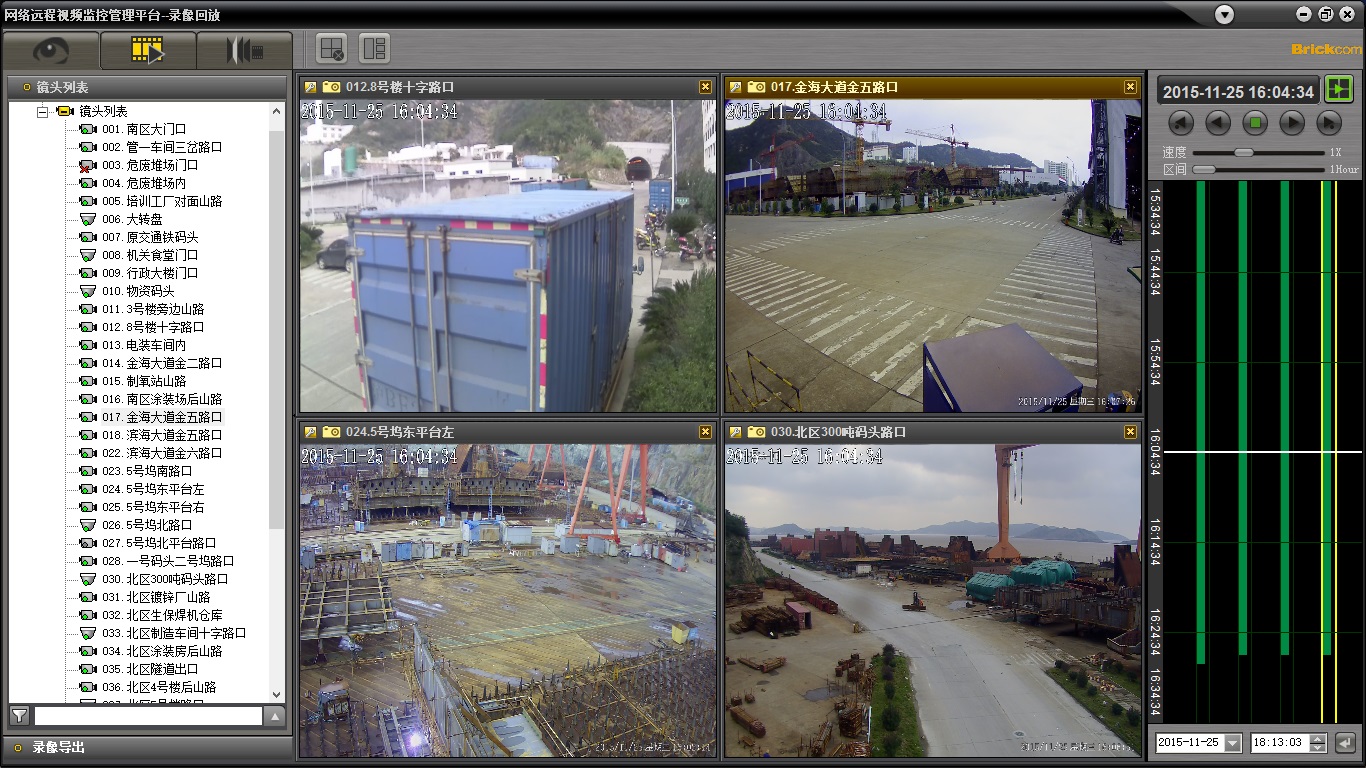Click the speed slider handle
Viewport: 1366px width, 768px height.
pos(1243,152)
